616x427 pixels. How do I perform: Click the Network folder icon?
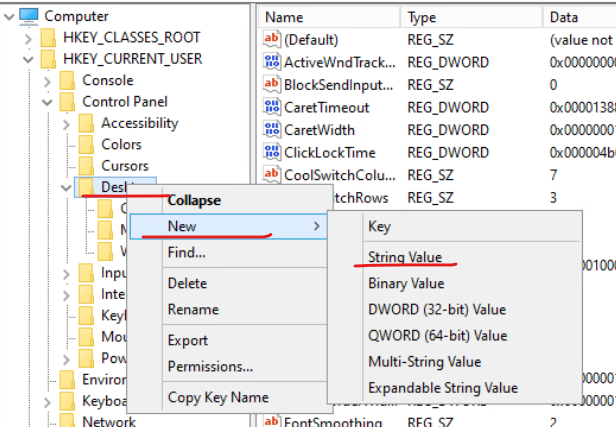click(x=67, y=421)
